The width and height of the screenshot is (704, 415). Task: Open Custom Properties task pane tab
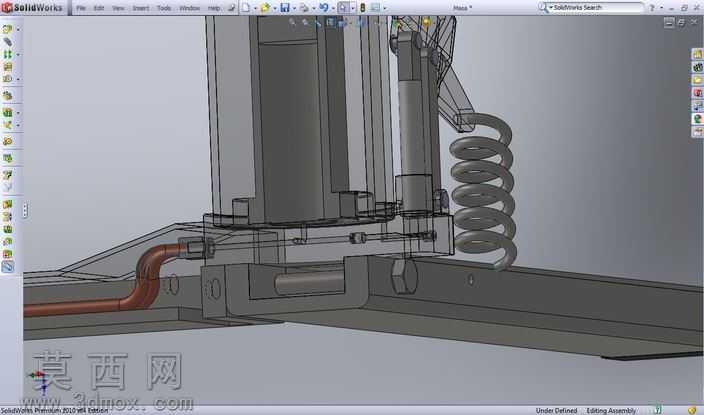pos(697,132)
